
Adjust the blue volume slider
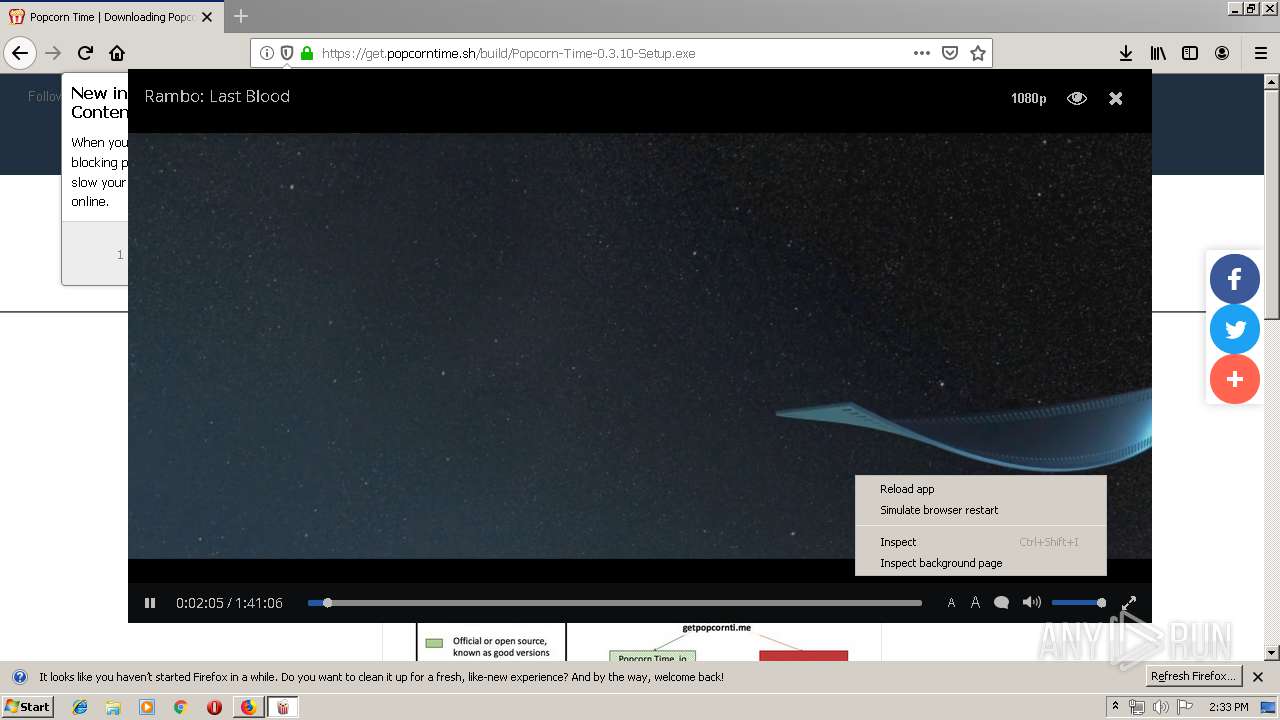coord(1078,603)
